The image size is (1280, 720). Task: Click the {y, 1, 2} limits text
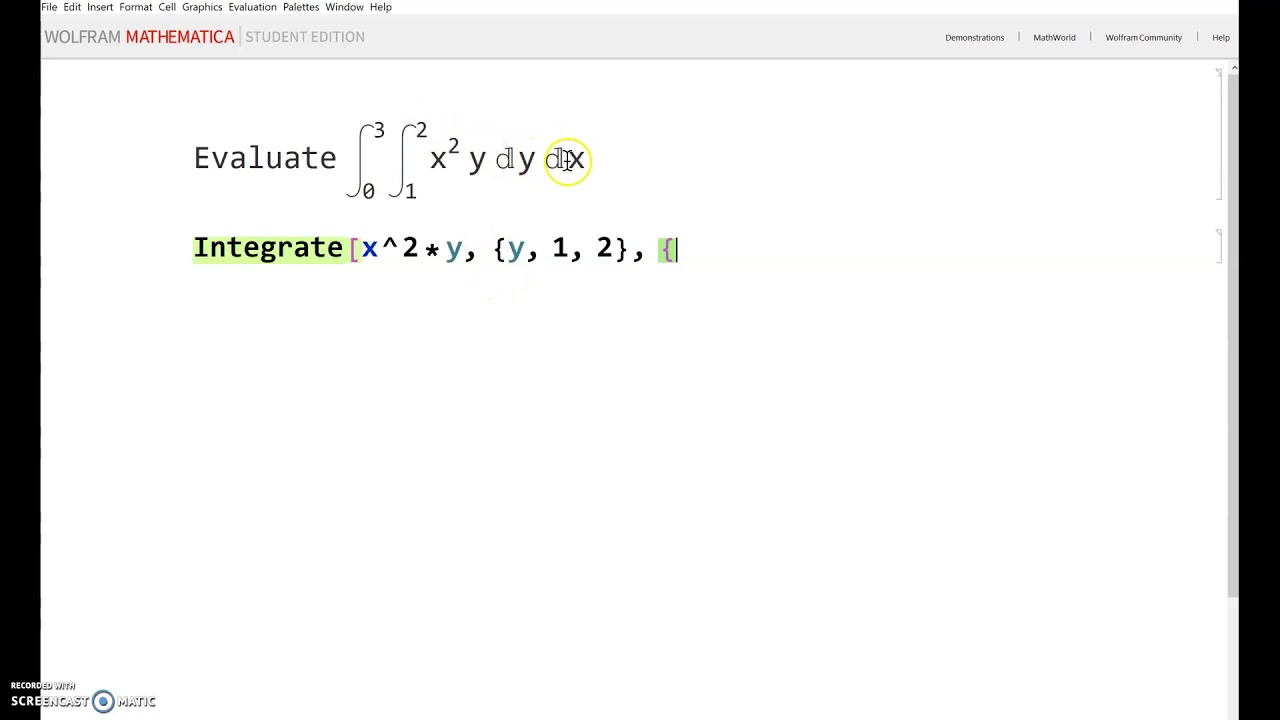point(561,249)
